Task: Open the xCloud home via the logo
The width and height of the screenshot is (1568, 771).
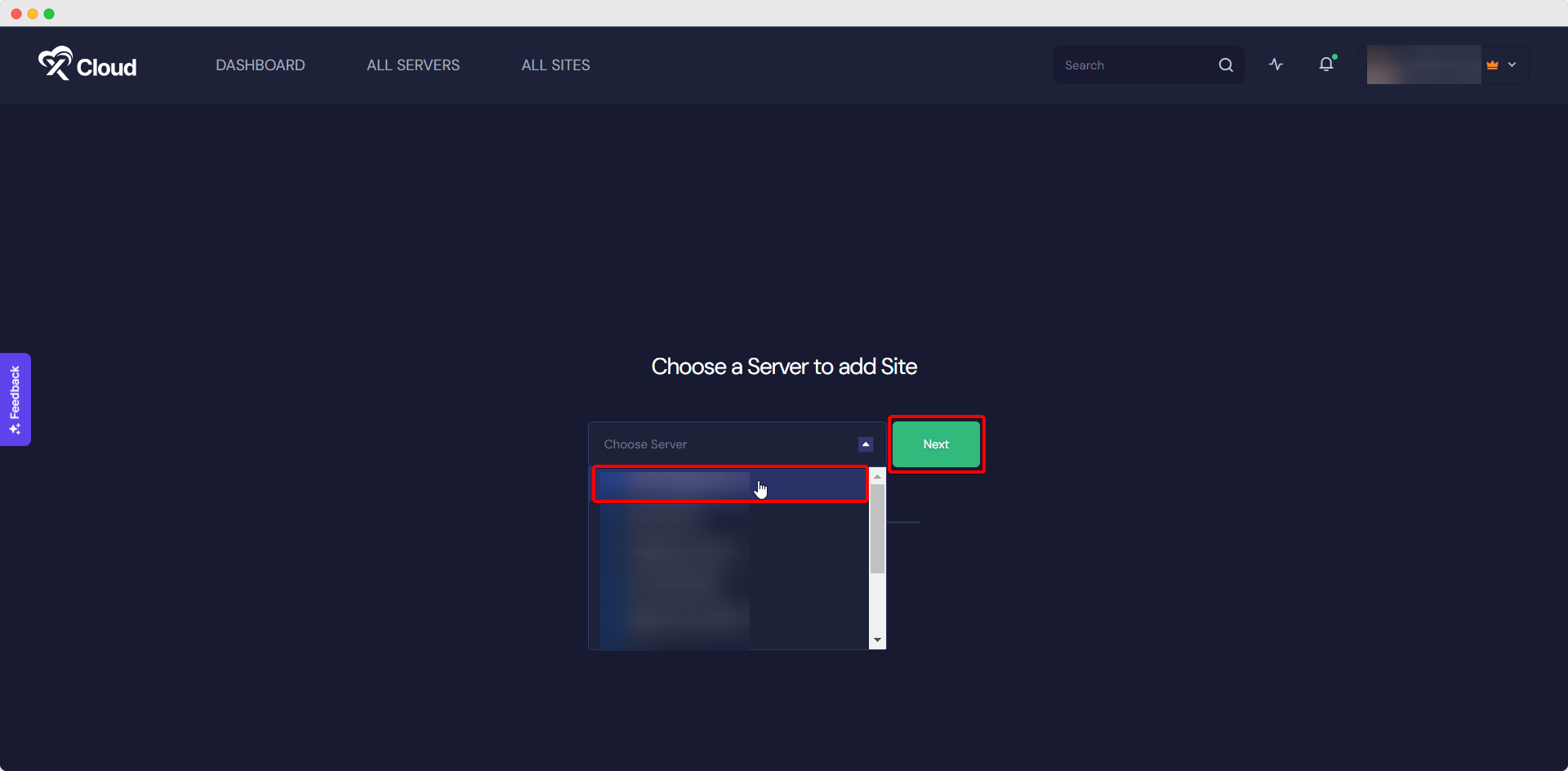Action: pyautogui.click(x=87, y=65)
